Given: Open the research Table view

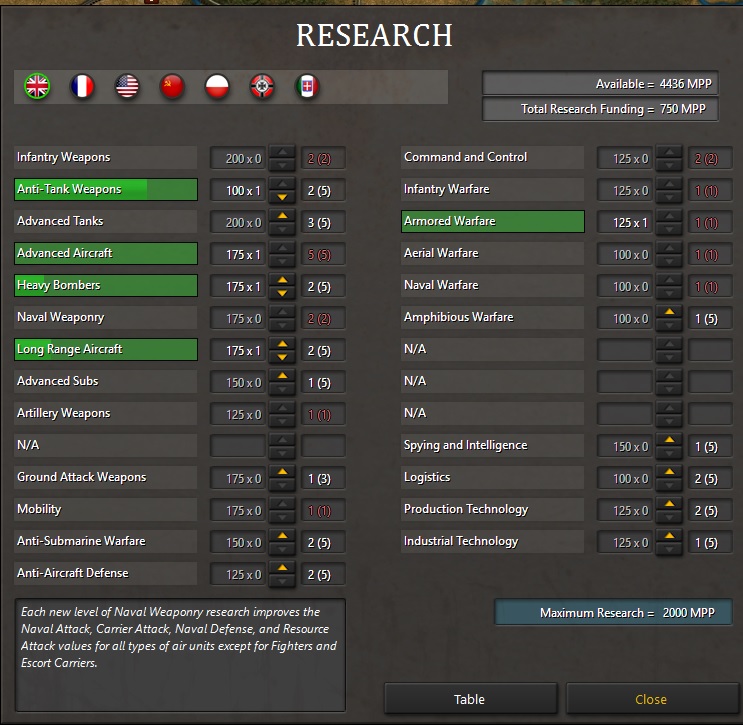Looking at the screenshot, I should tap(470, 699).
